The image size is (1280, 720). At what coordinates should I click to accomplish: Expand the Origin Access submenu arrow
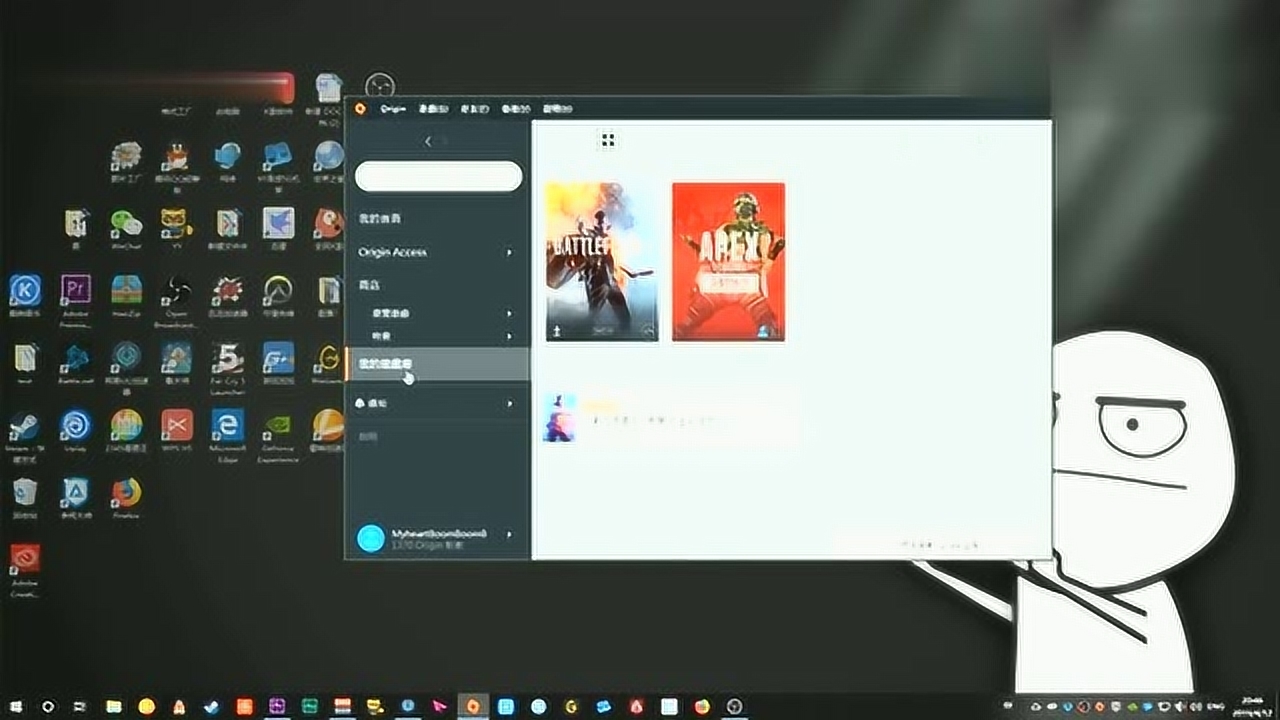tap(509, 252)
